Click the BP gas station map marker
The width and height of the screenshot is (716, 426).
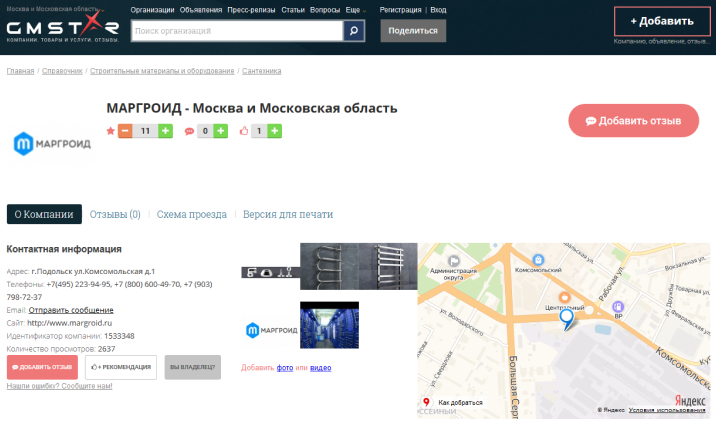(618, 306)
